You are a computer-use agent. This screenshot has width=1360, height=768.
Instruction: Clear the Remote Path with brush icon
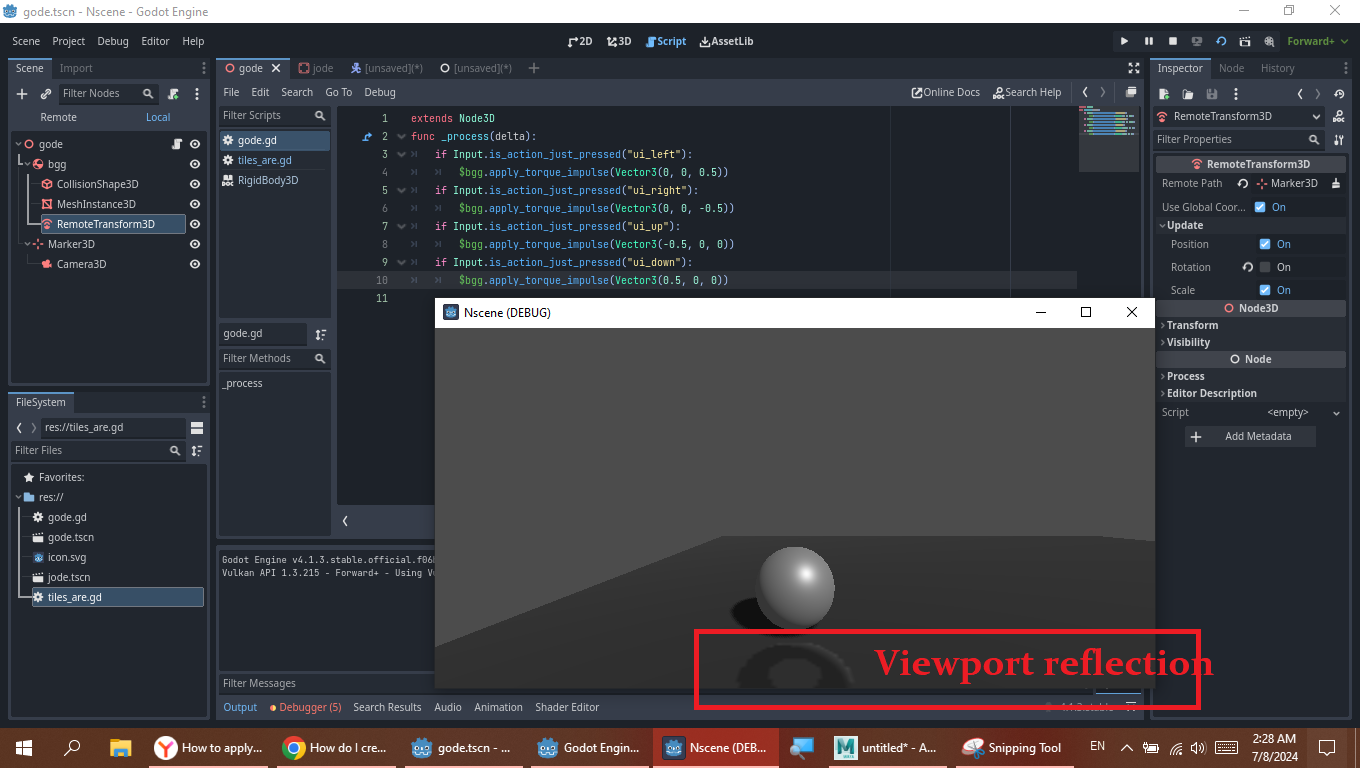coord(1336,183)
